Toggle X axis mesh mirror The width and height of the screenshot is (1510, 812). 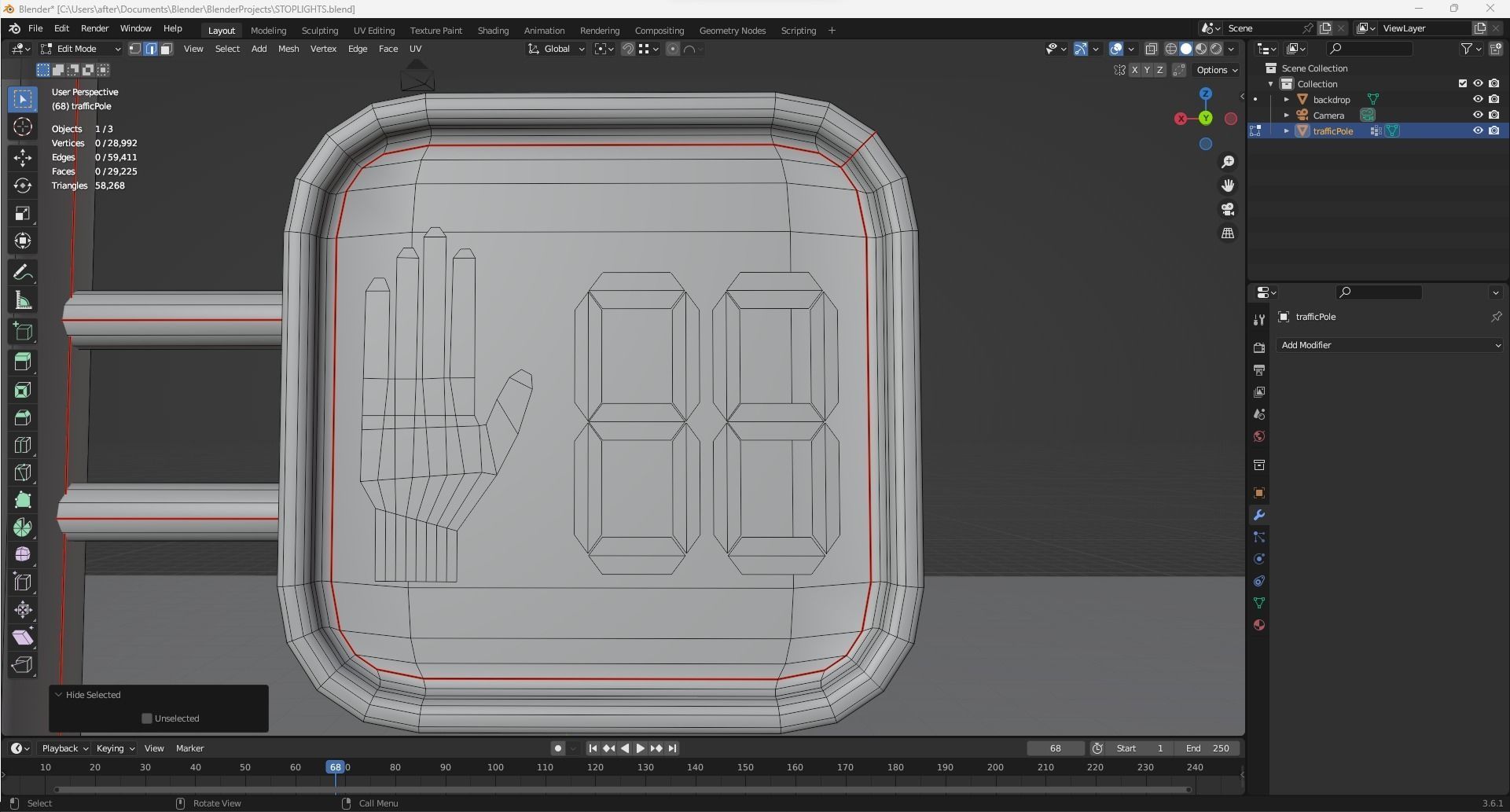(1134, 70)
